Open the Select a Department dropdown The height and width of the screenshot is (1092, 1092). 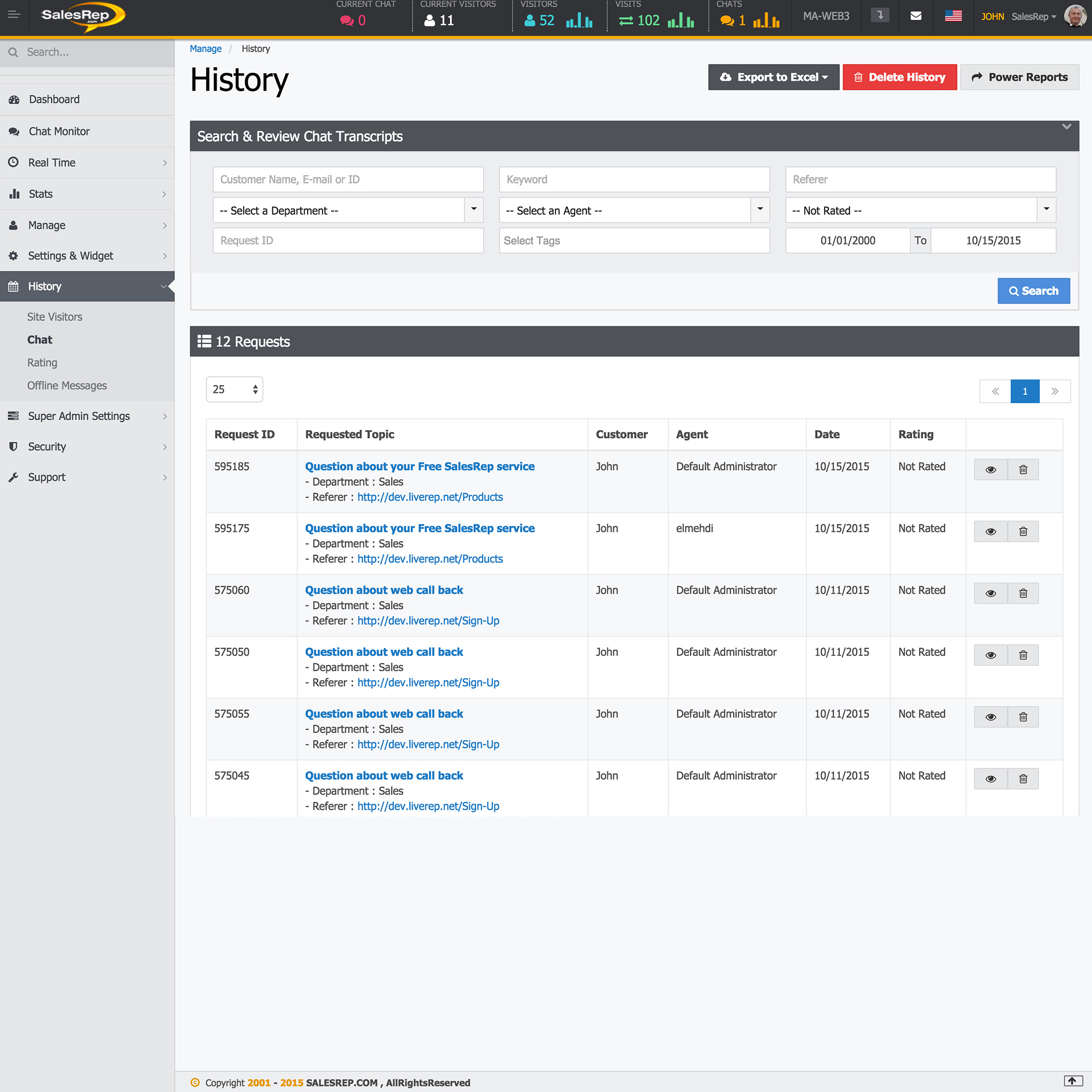coord(348,210)
